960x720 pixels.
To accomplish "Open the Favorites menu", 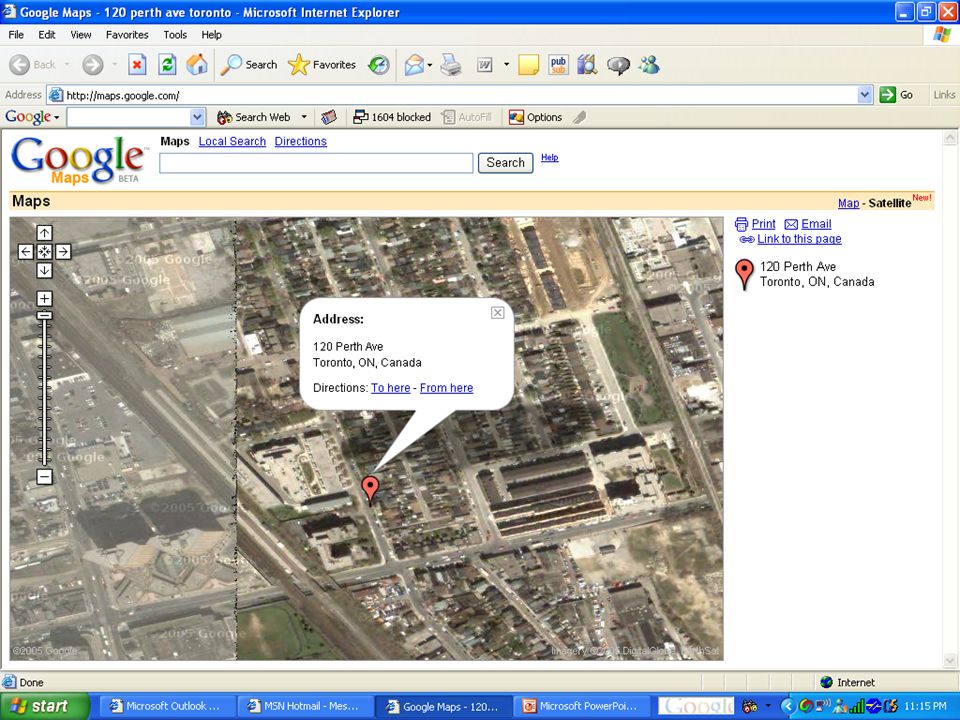I will tap(127, 35).
